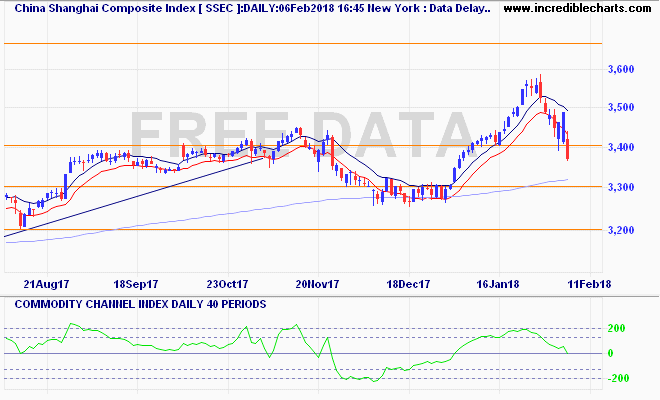
Task: Click the 23Oct17 date label
Action: [227, 284]
